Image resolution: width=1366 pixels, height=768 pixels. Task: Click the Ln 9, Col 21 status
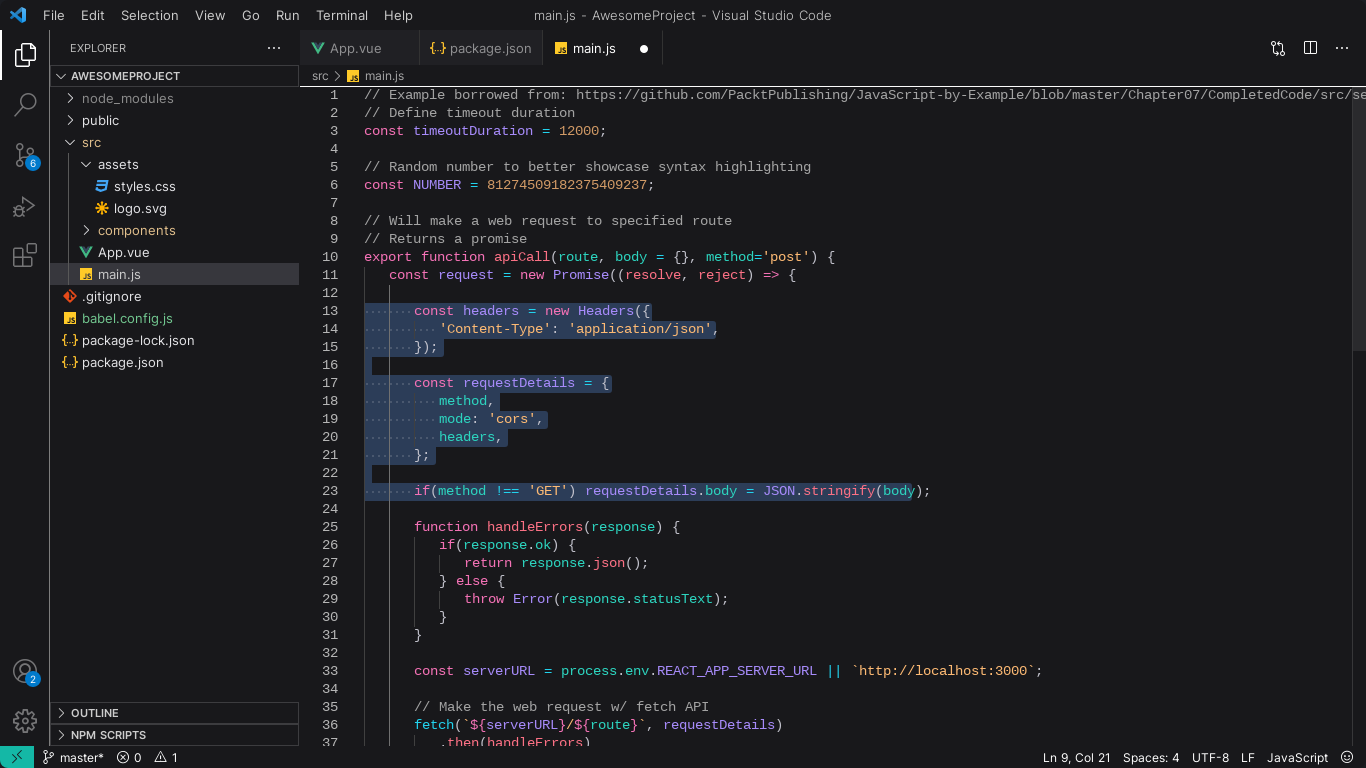coord(1076,757)
